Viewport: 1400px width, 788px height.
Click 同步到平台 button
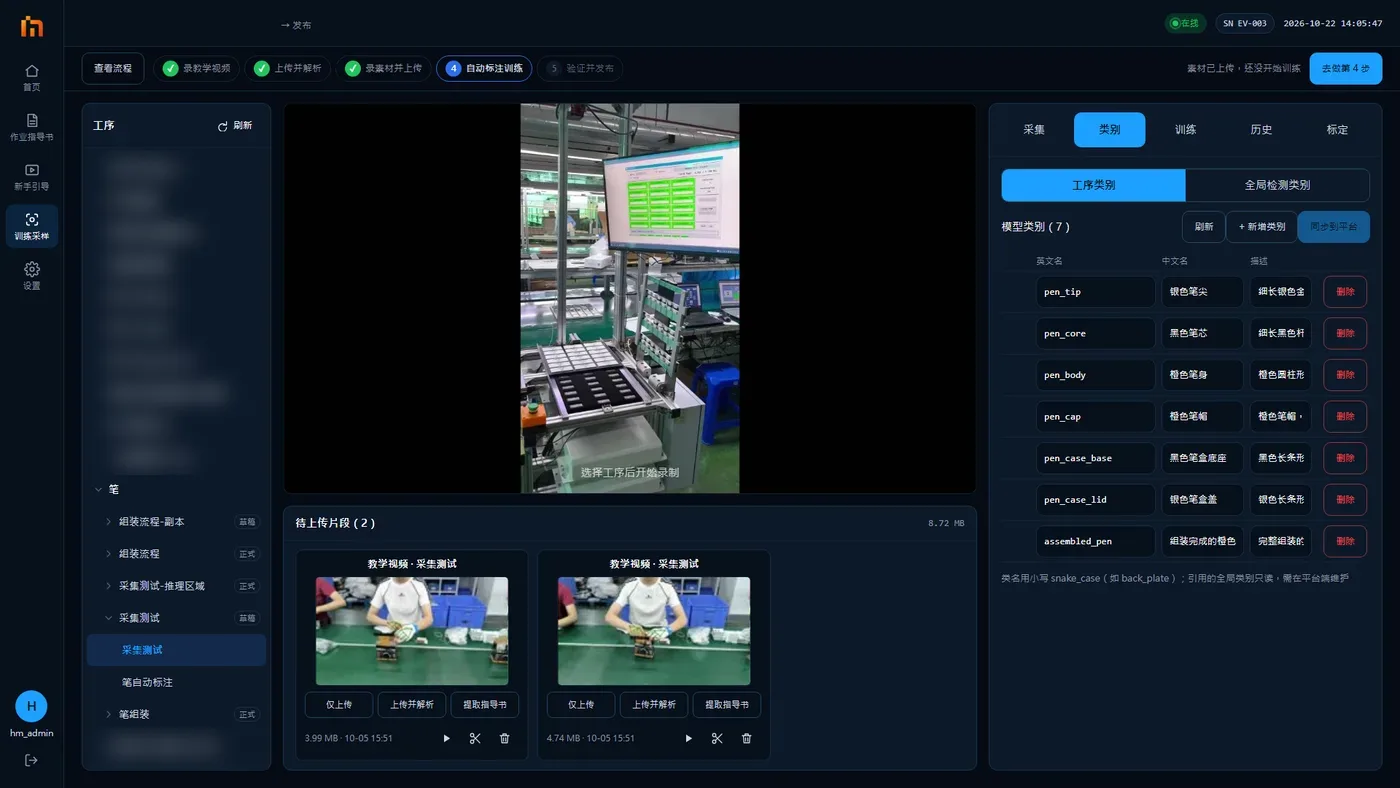coord(1333,227)
